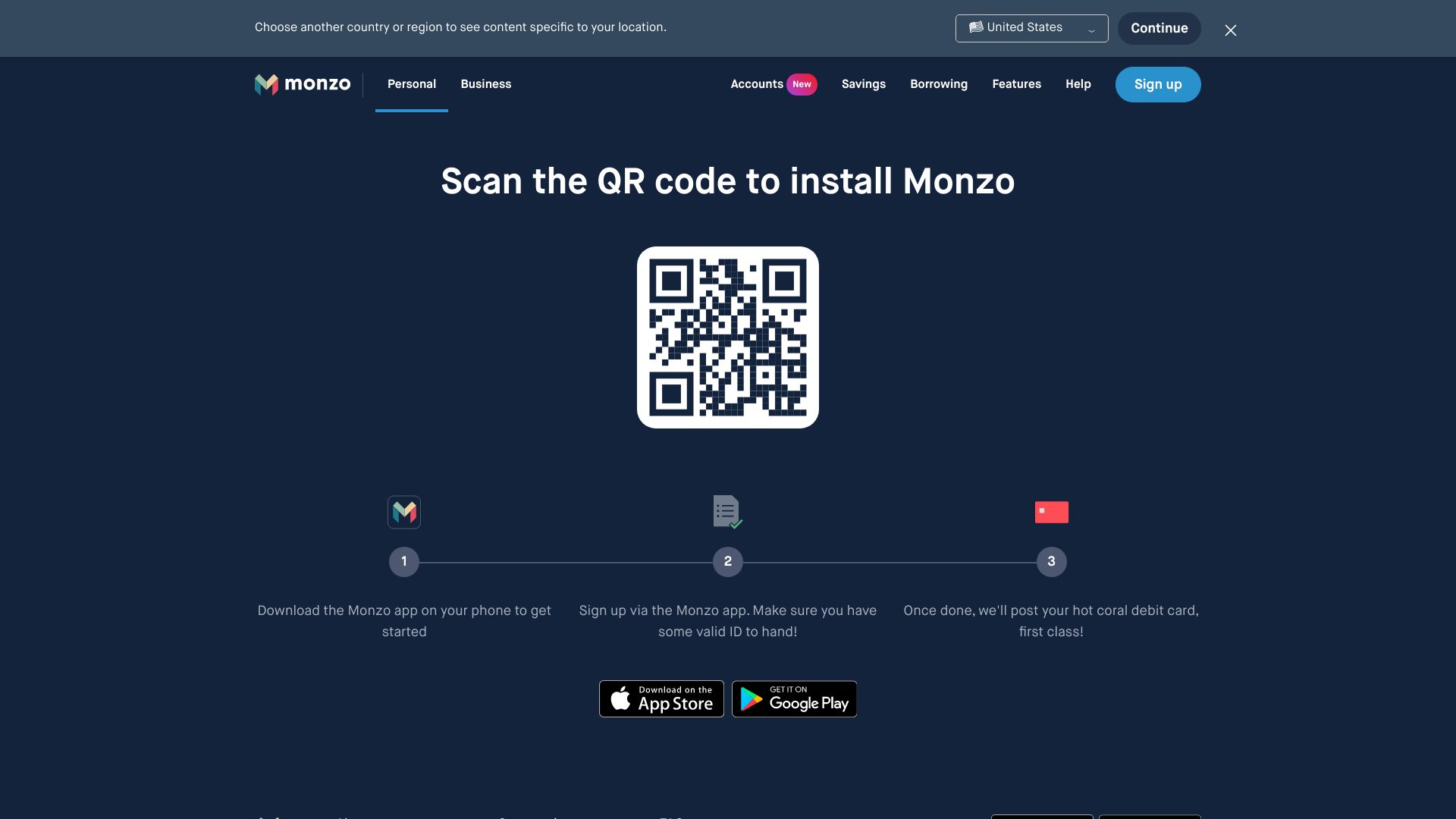The image size is (1456, 819).
Task: Click the Get it on Google Play badge
Action: [x=795, y=699]
